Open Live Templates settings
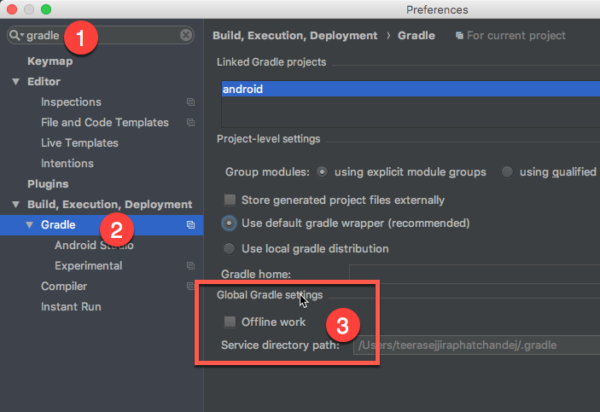The width and height of the screenshot is (600, 412). tap(80, 143)
